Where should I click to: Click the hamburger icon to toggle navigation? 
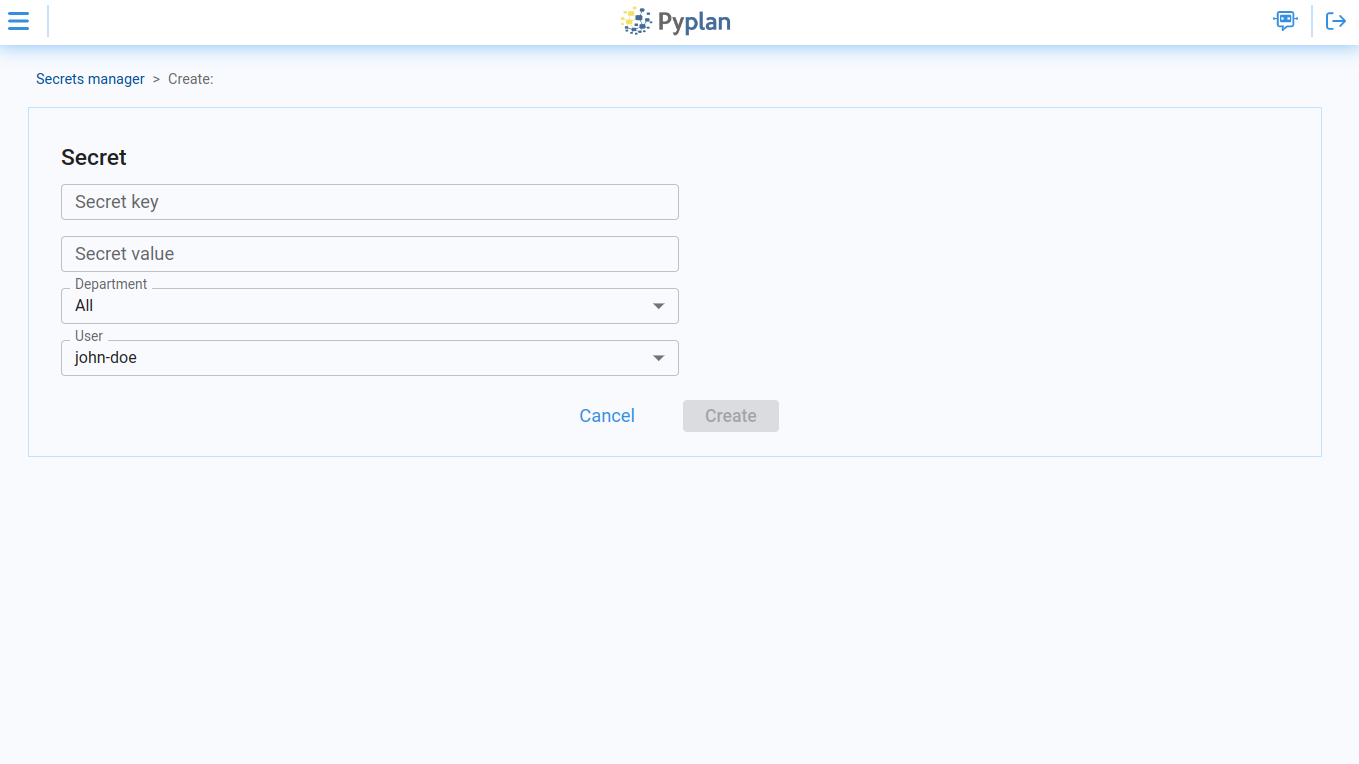coord(18,20)
